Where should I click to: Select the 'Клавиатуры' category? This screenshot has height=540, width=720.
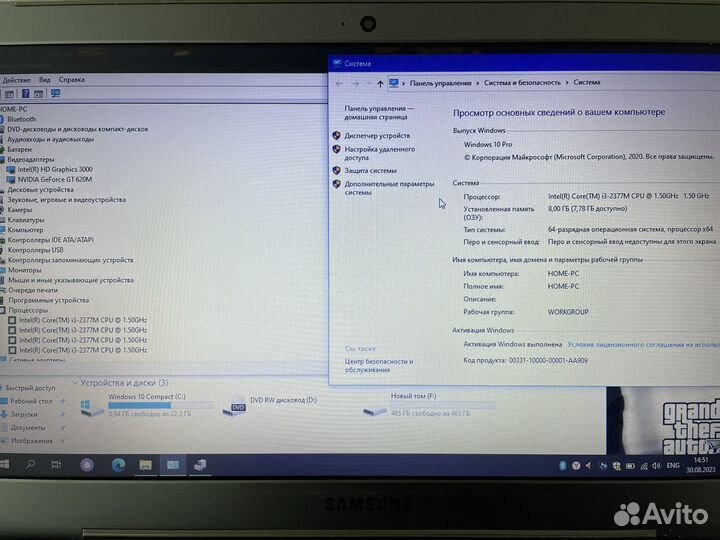tap(26, 220)
